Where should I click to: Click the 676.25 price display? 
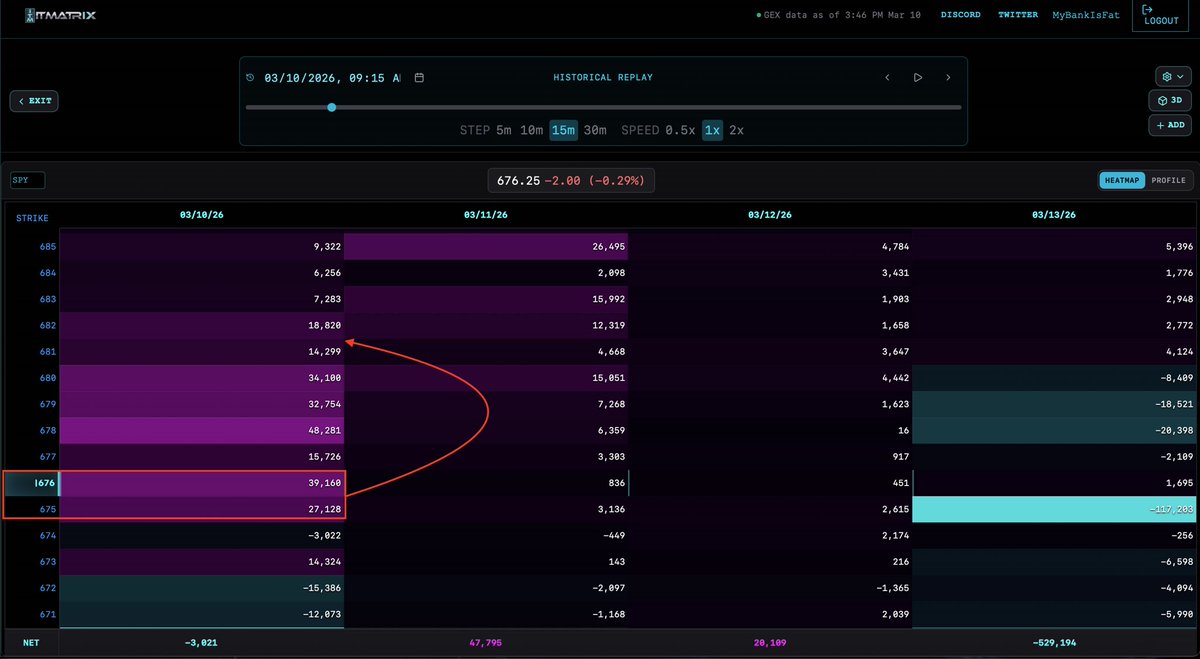pos(572,180)
